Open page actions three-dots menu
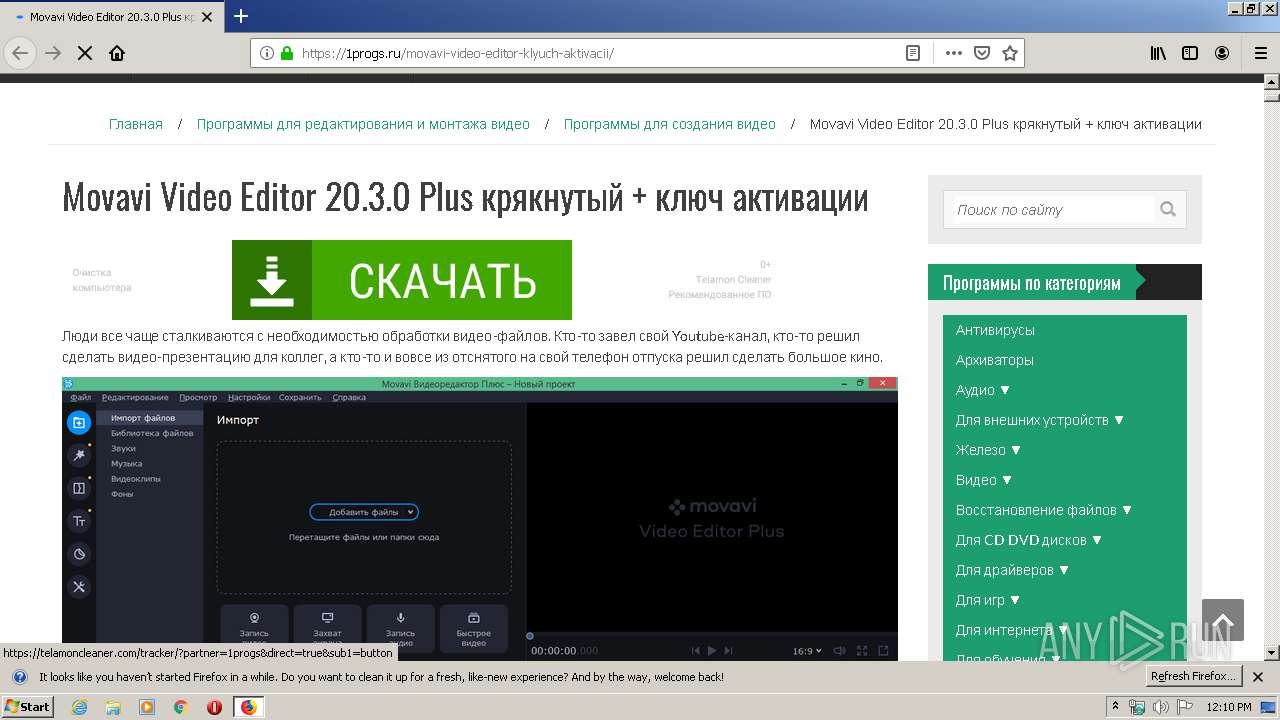The width and height of the screenshot is (1280, 720). tap(954, 53)
